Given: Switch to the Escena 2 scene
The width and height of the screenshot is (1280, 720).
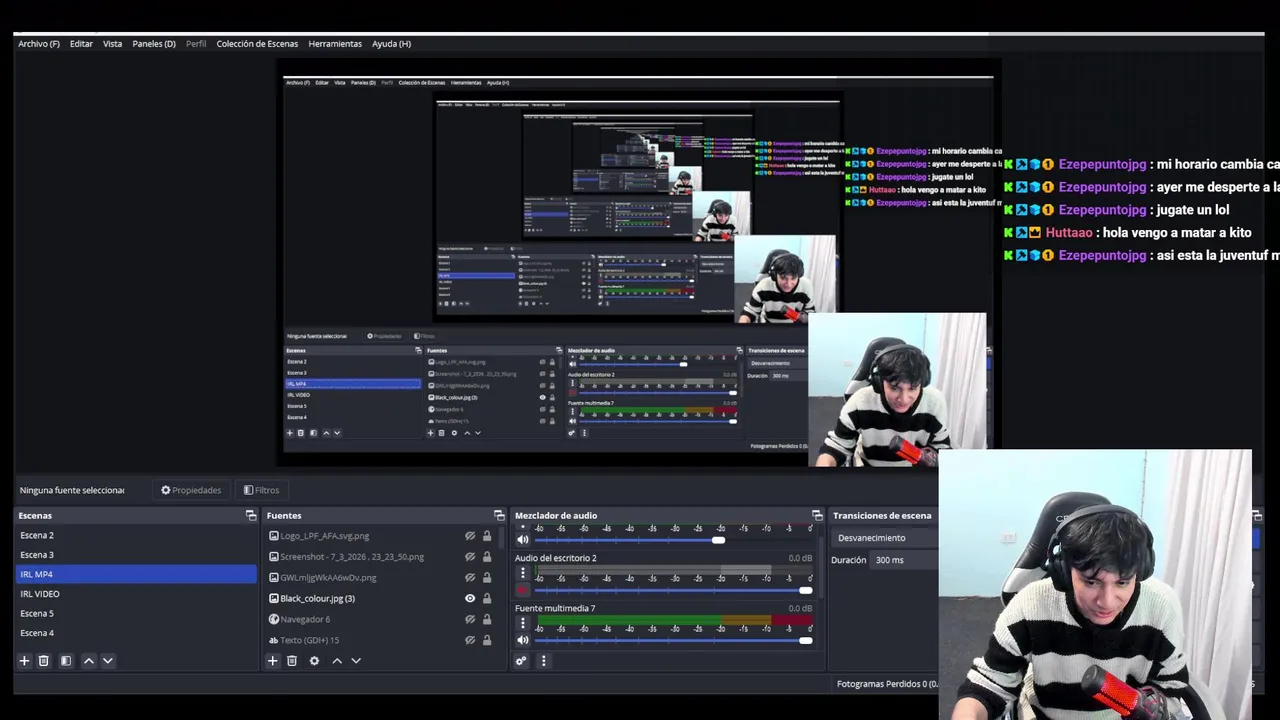Looking at the screenshot, I should point(136,535).
